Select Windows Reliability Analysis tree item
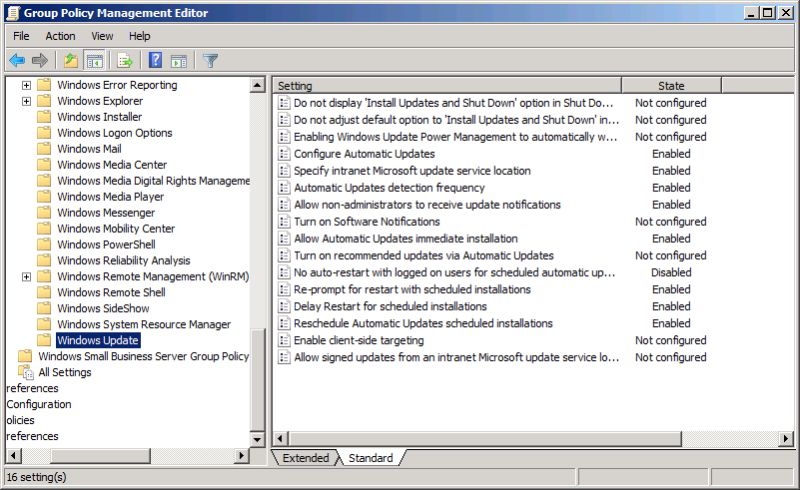This screenshot has height=490, width=800. tap(123, 260)
